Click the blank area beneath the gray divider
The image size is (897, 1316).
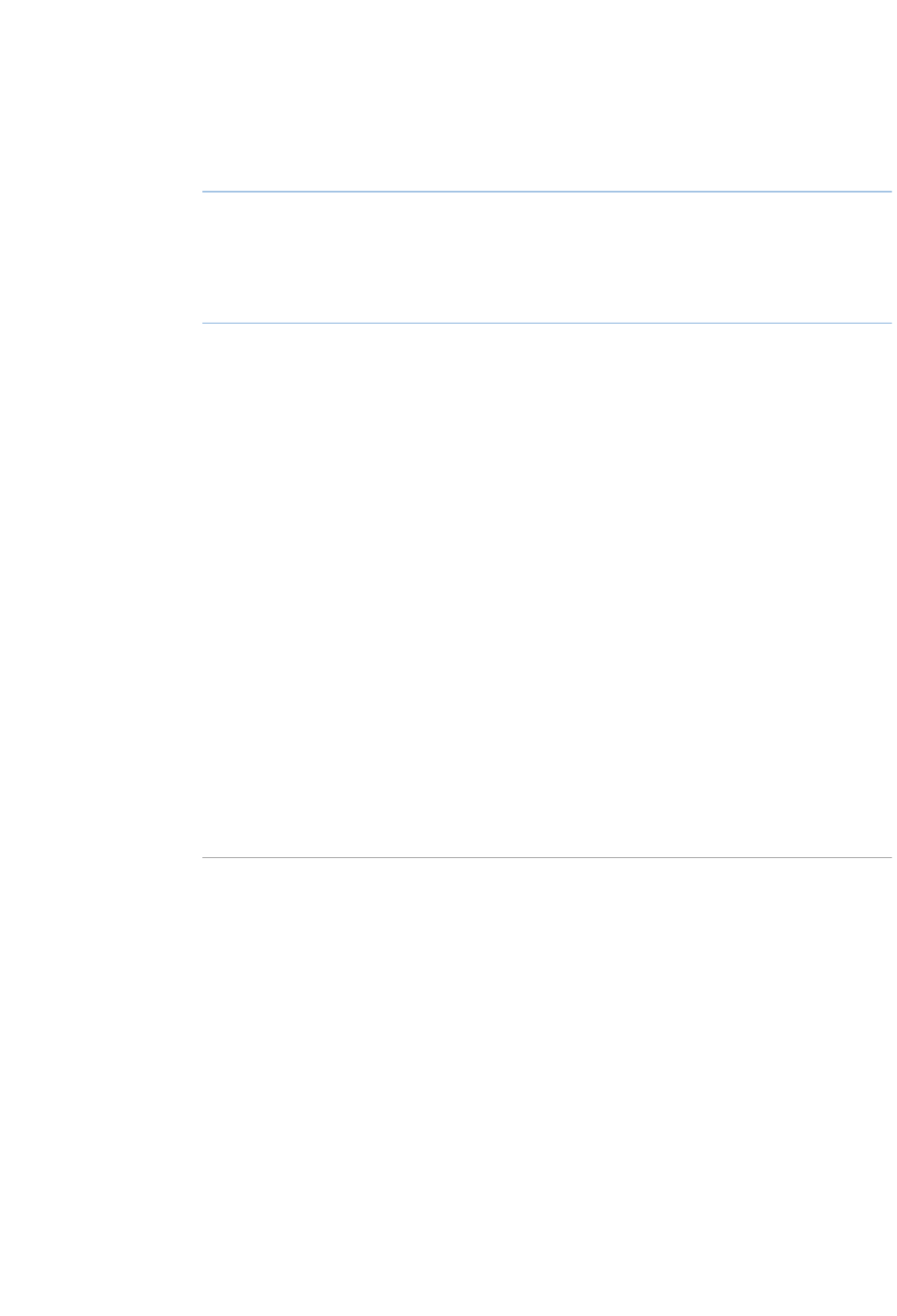pyautogui.click(x=547, y=1087)
